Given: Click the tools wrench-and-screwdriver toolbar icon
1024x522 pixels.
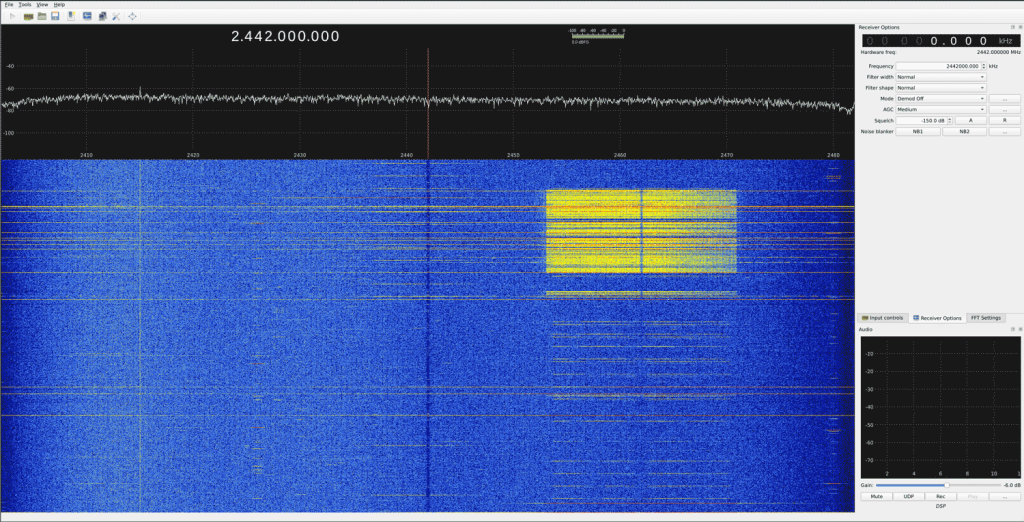Looking at the screenshot, I should tap(116, 16).
